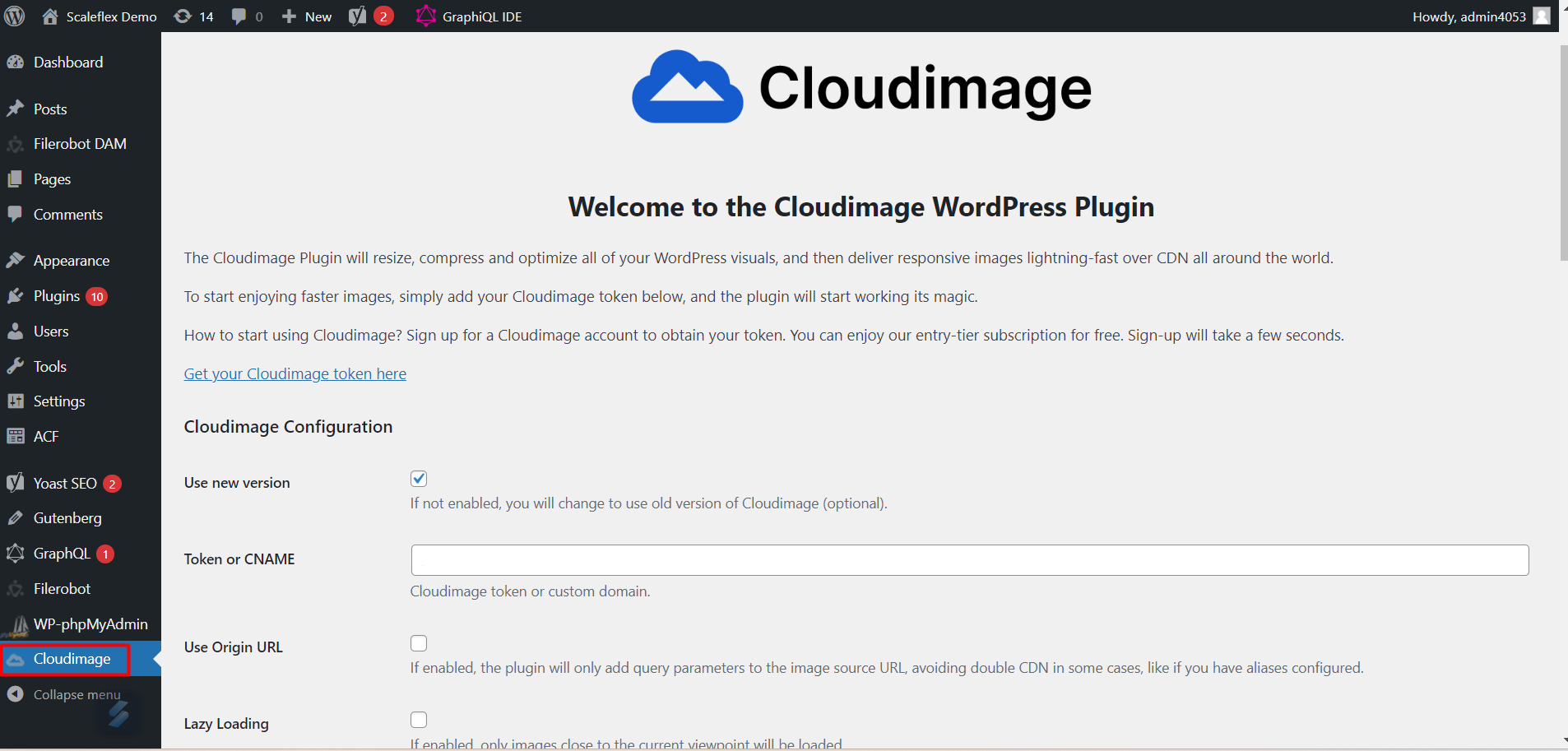This screenshot has height=751, width=1568.
Task: Enable the Lazy Loading checkbox
Action: coord(419,720)
